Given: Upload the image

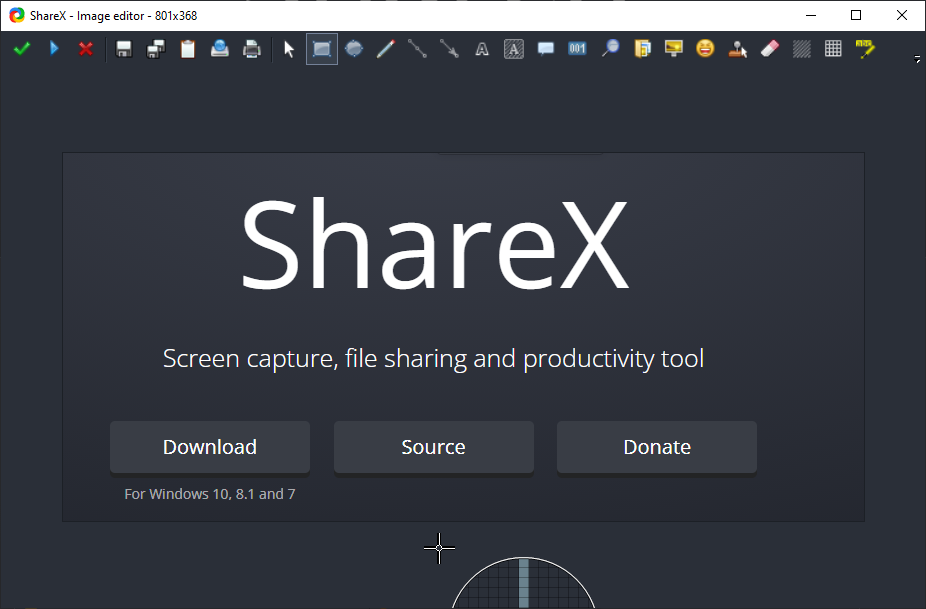Looking at the screenshot, I should click(x=219, y=48).
